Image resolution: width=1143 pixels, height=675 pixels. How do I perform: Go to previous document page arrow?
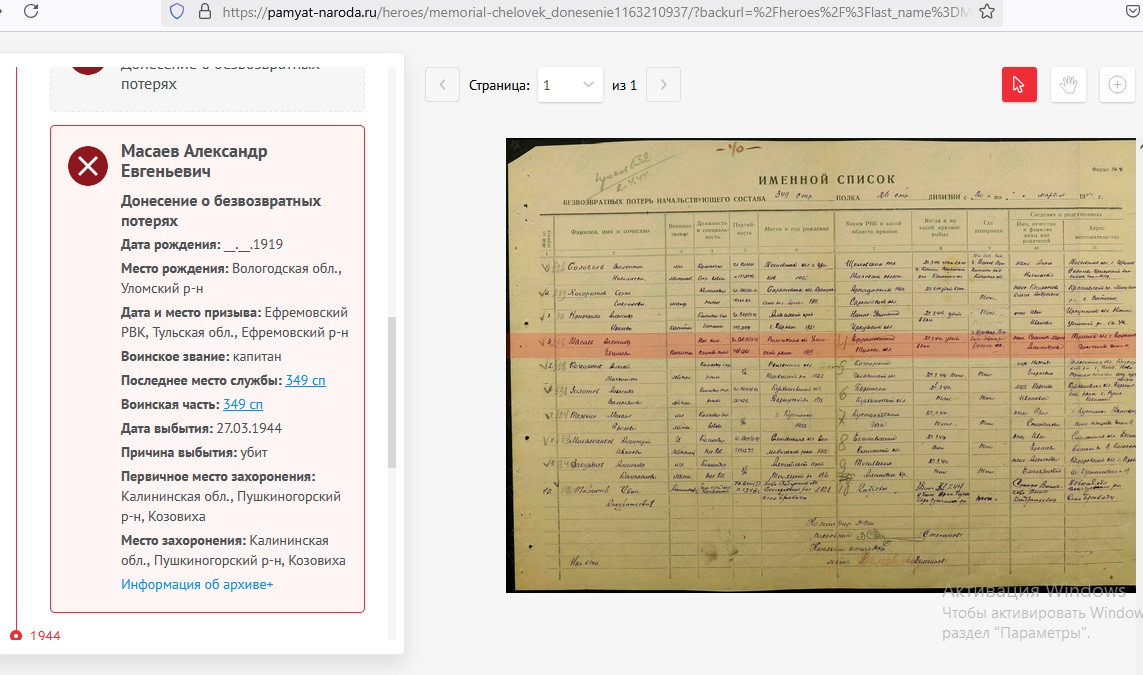442,85
